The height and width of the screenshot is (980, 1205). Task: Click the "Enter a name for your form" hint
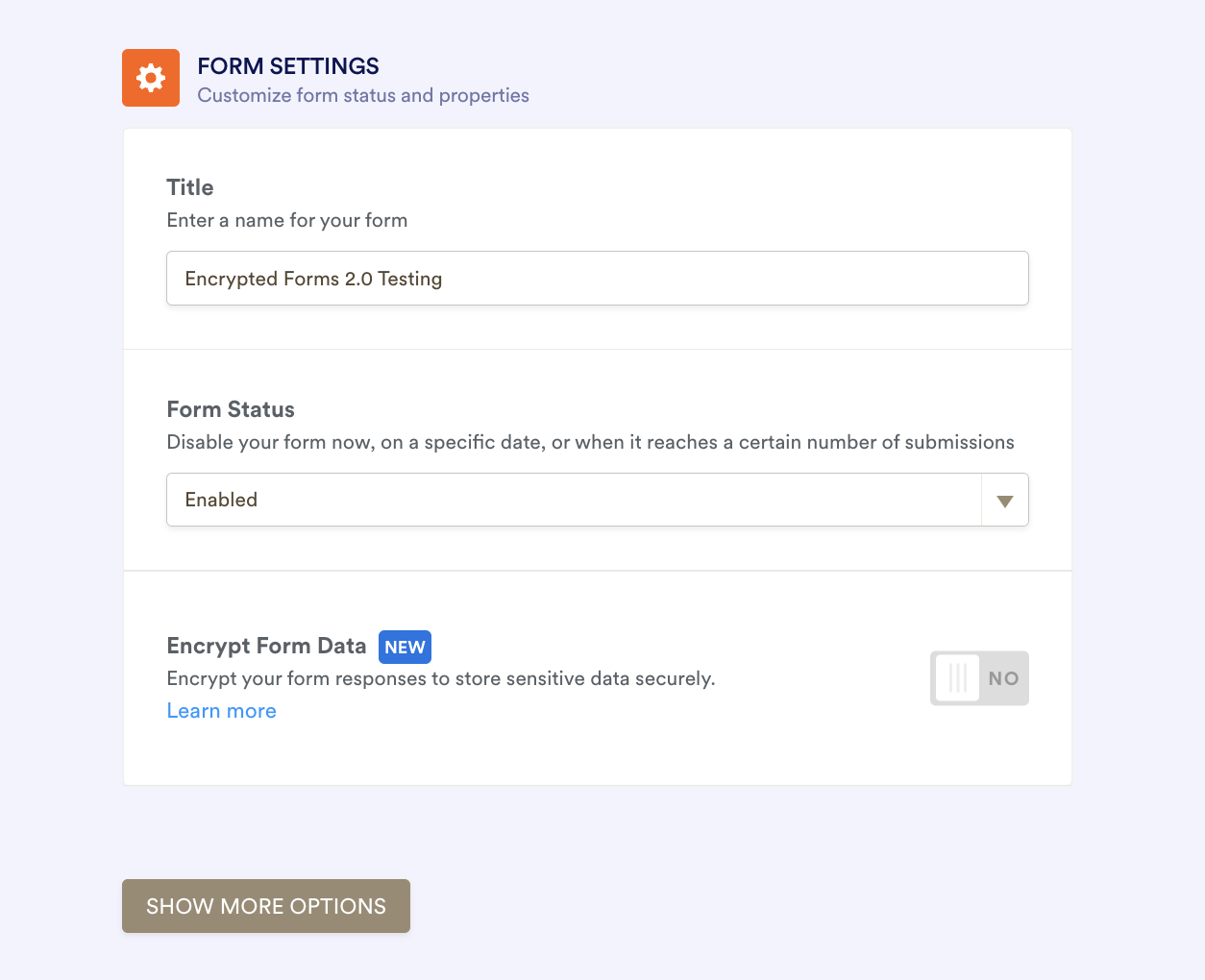click(287, 220)
